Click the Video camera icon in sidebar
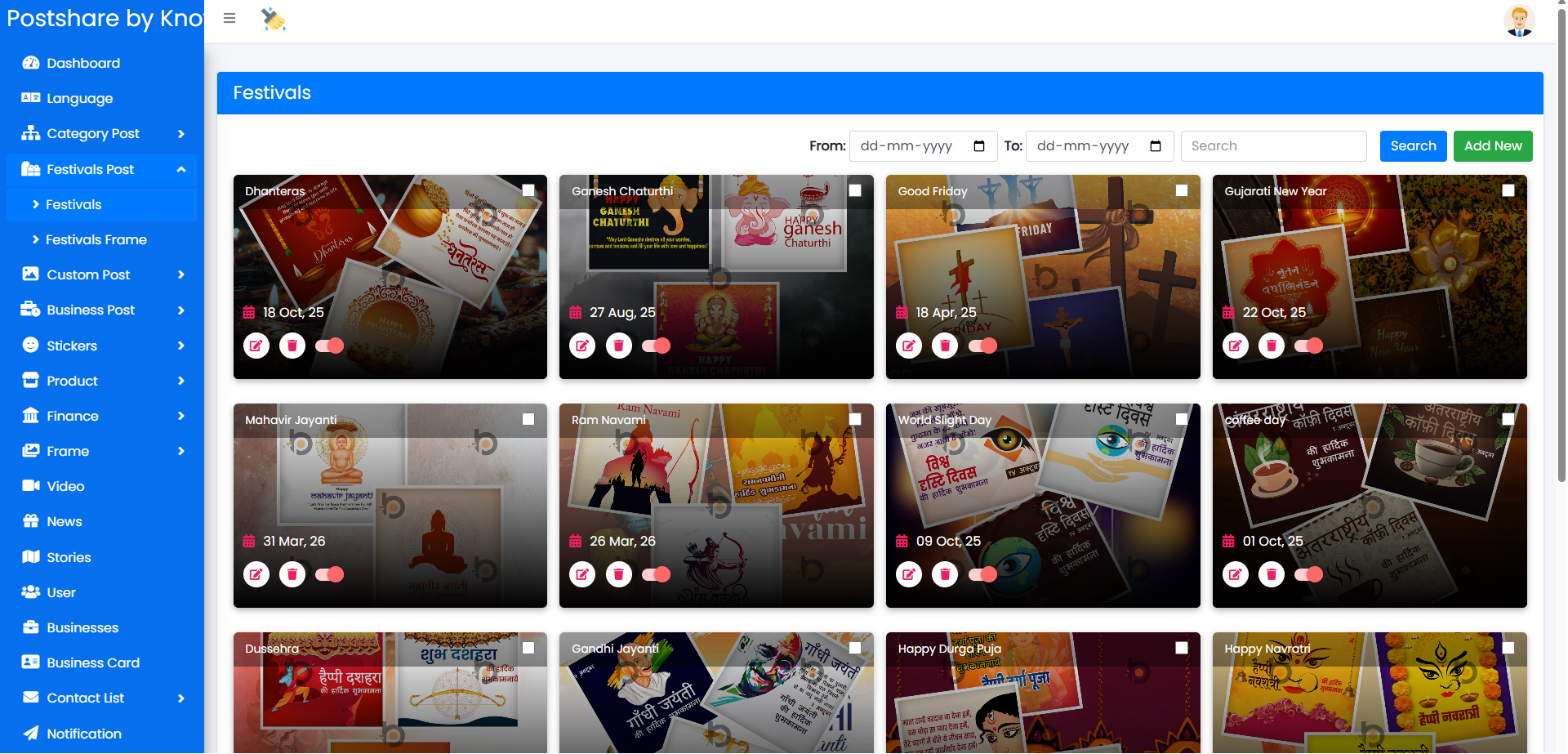1568x754 pixels. click(x=31, y=486)
